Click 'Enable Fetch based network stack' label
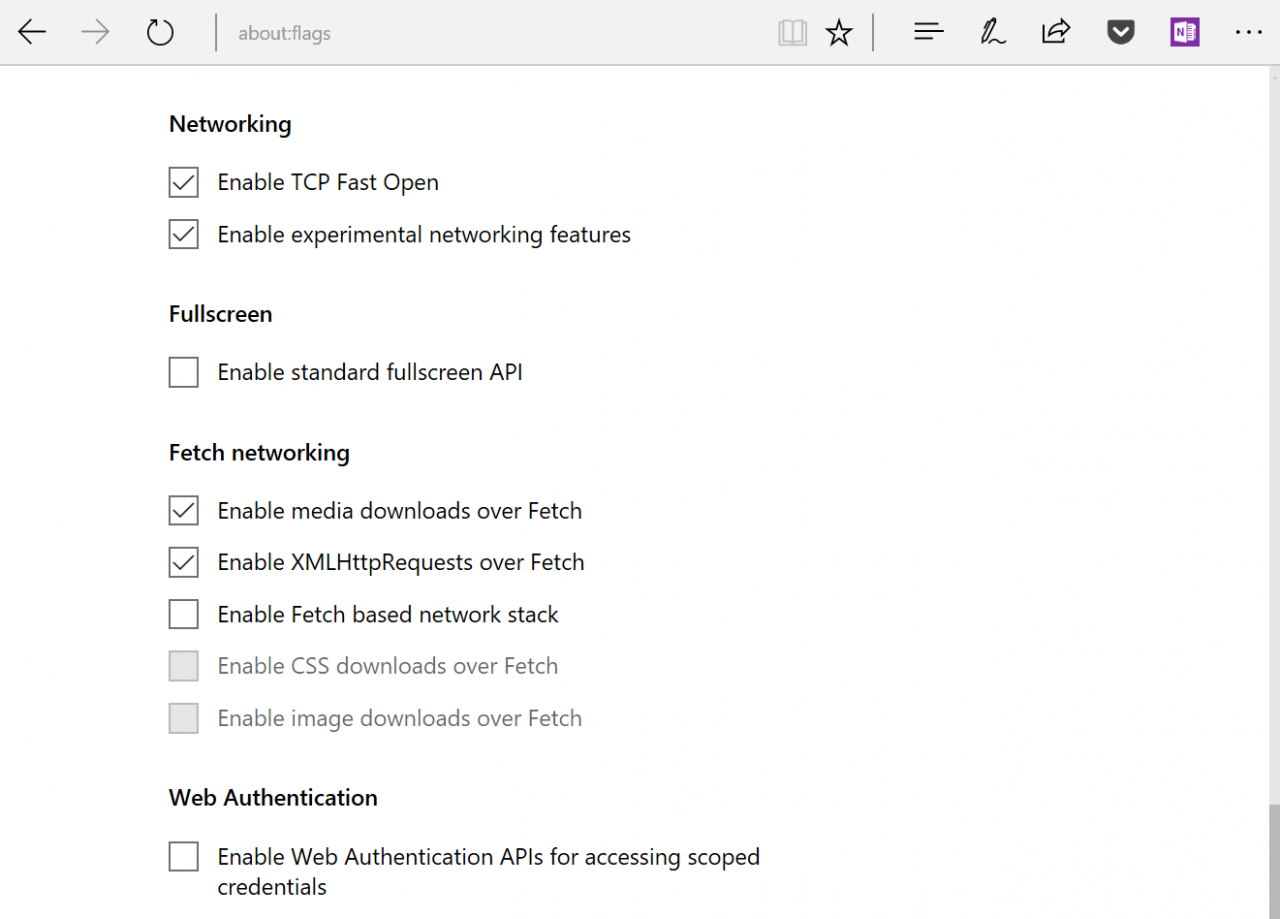Viewport: 1280px width, 919px height. click(388, 615)
